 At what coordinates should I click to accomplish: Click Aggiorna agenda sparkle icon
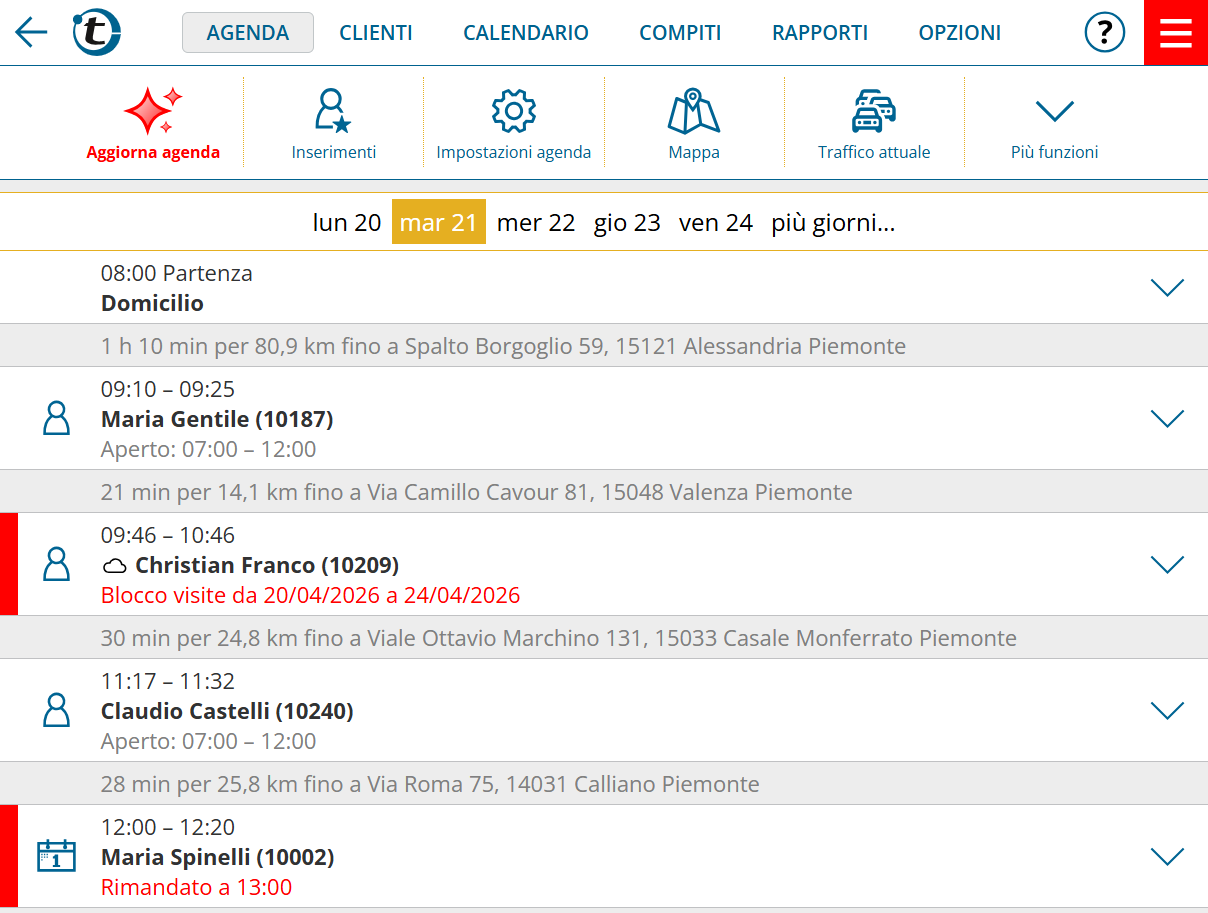click(x=153, y=111)
